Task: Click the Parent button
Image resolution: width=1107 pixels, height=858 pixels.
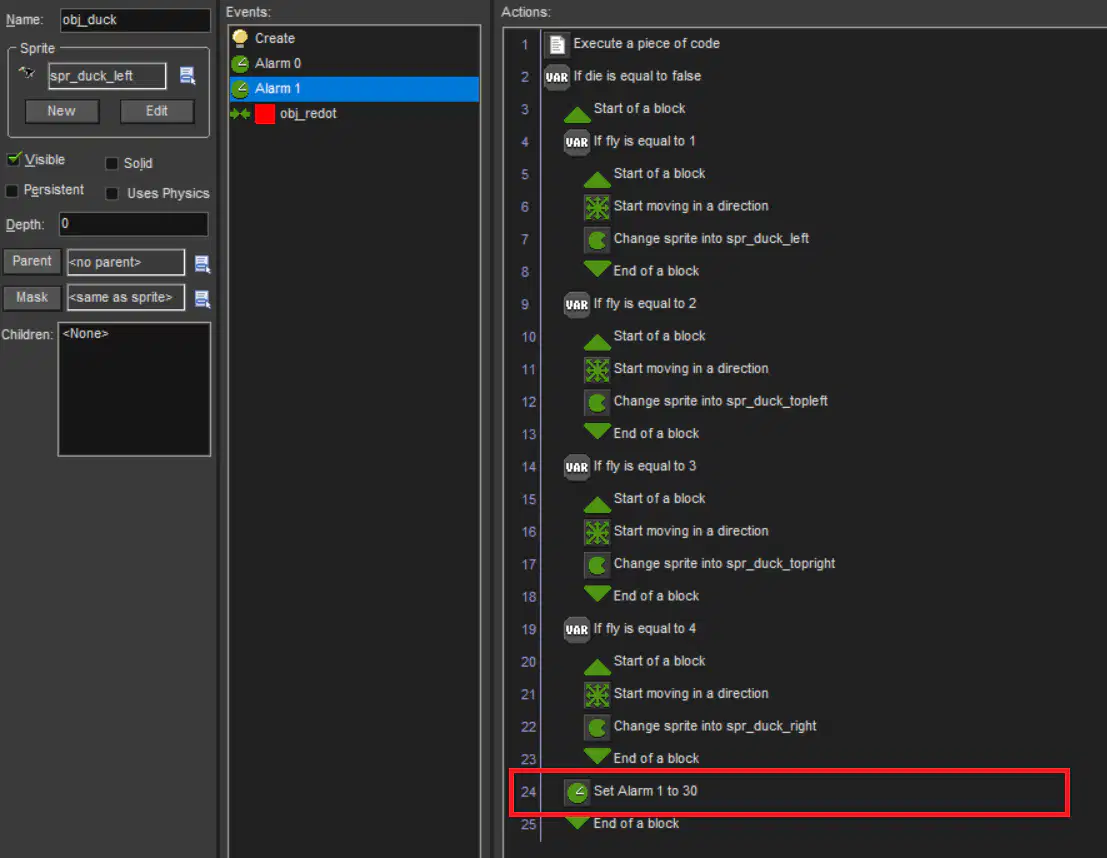Action: tap(32, 261)
